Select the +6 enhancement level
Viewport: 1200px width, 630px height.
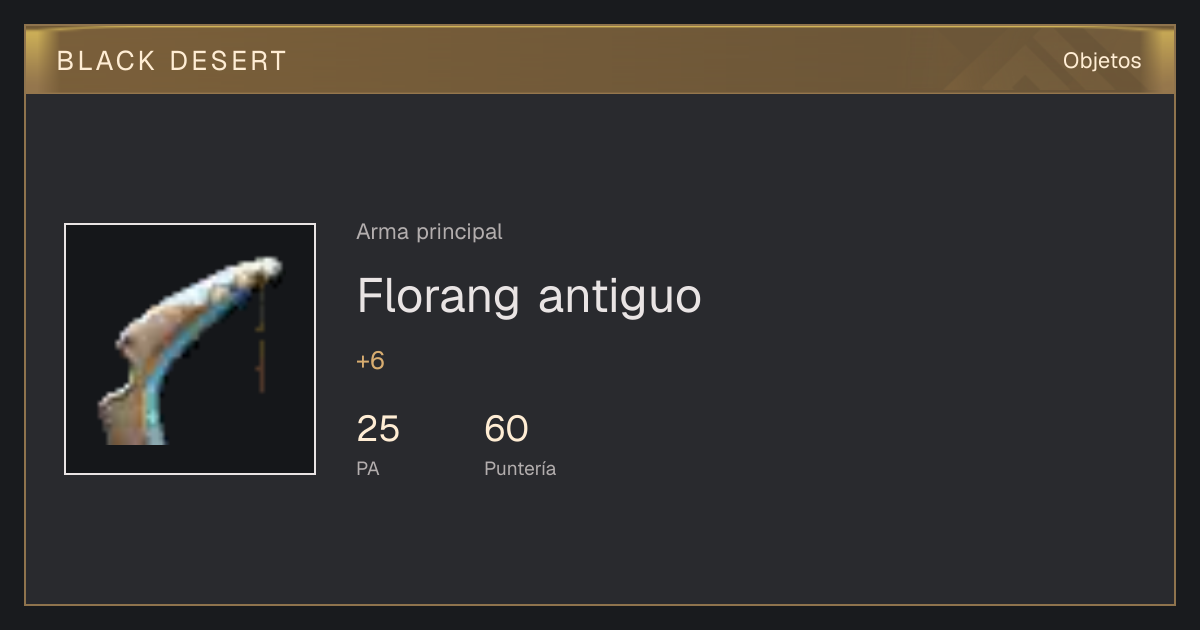(x=370, y=361)
